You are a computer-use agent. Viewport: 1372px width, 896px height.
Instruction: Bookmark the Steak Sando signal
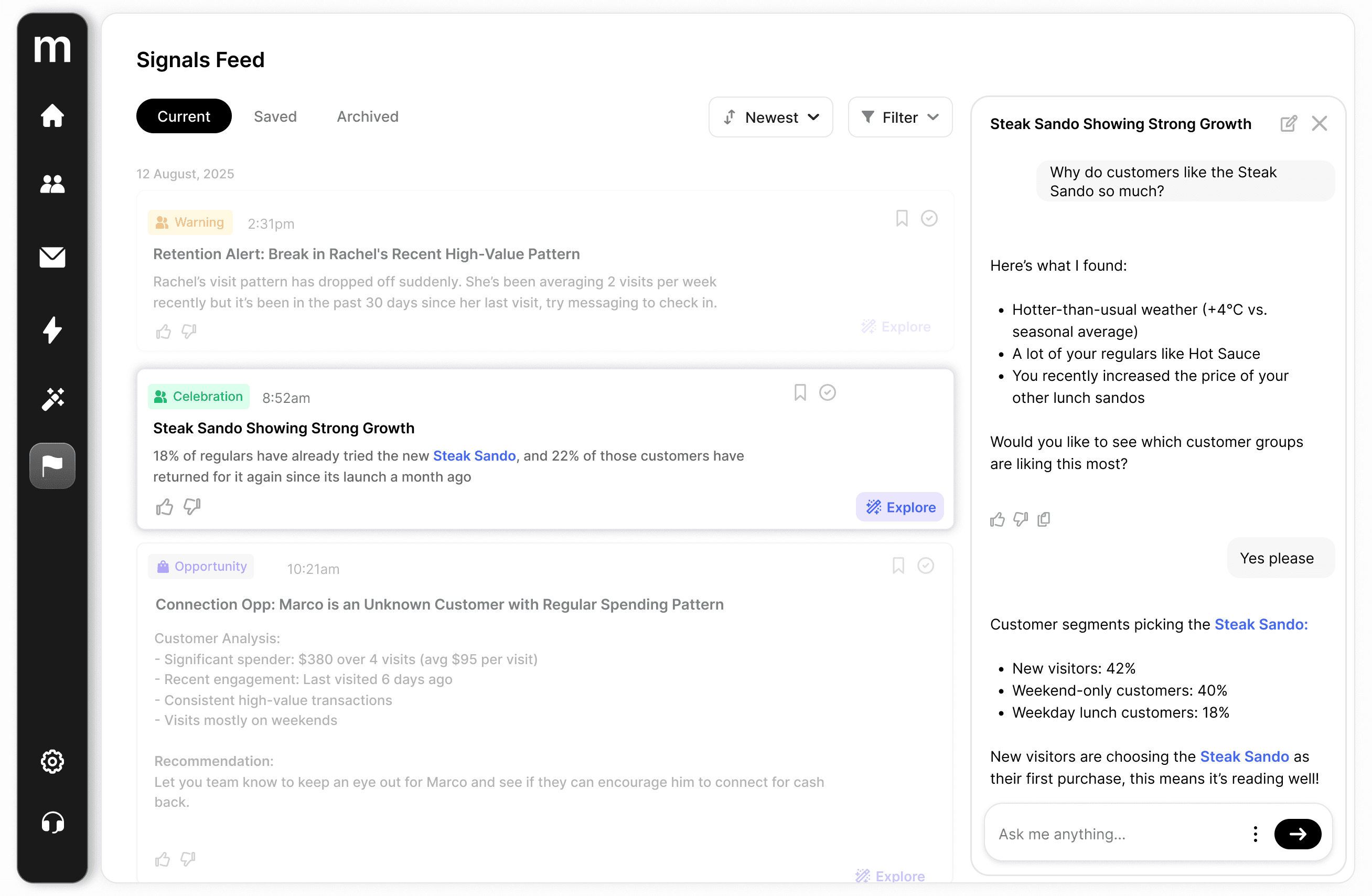(800, 392)
